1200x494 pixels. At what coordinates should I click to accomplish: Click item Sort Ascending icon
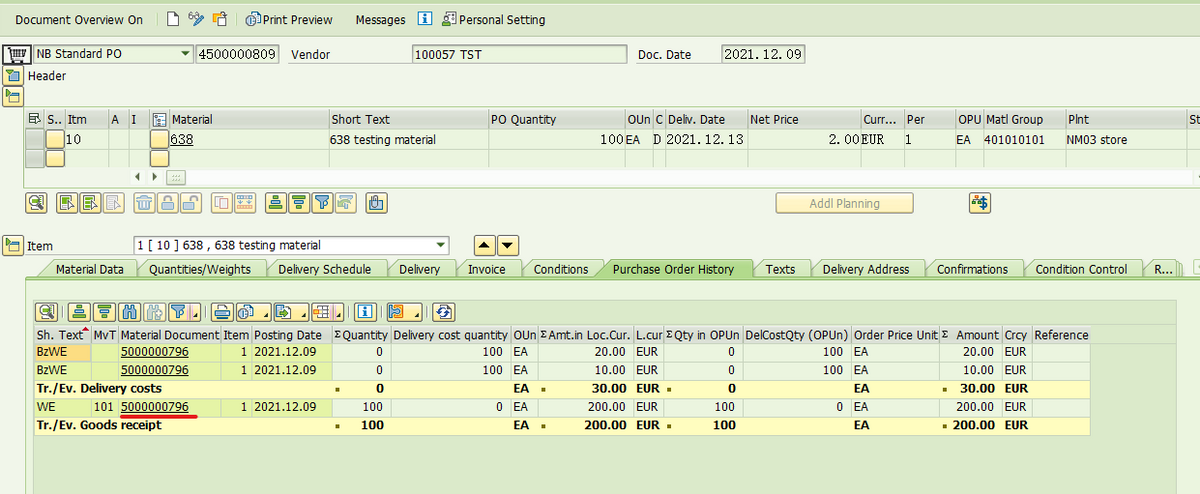point(275,203)
